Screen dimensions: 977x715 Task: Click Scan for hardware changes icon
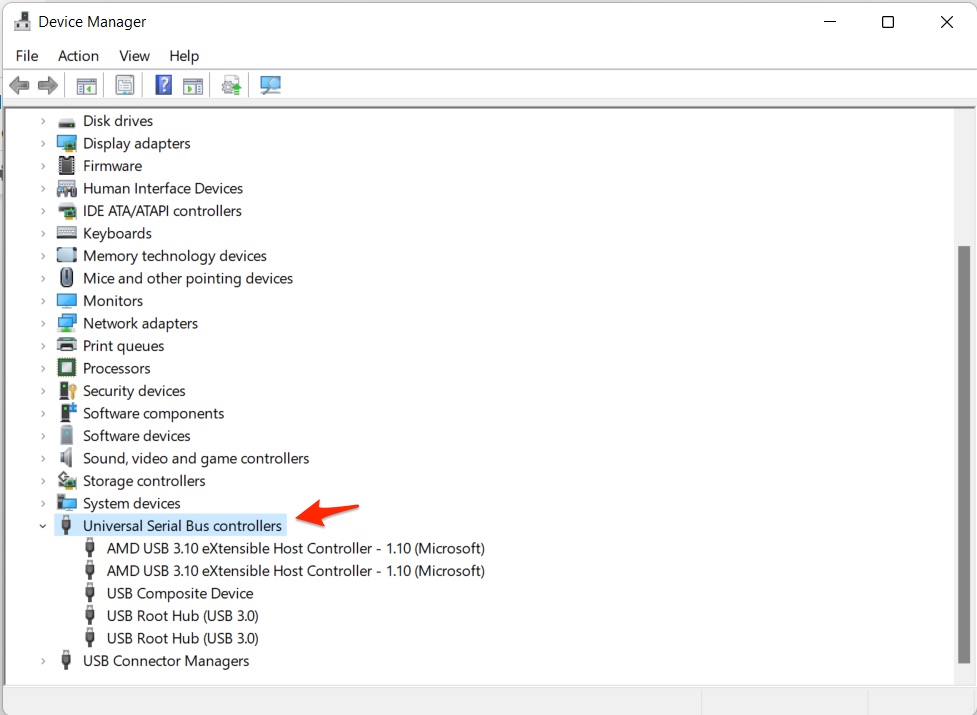click(270, 86)
